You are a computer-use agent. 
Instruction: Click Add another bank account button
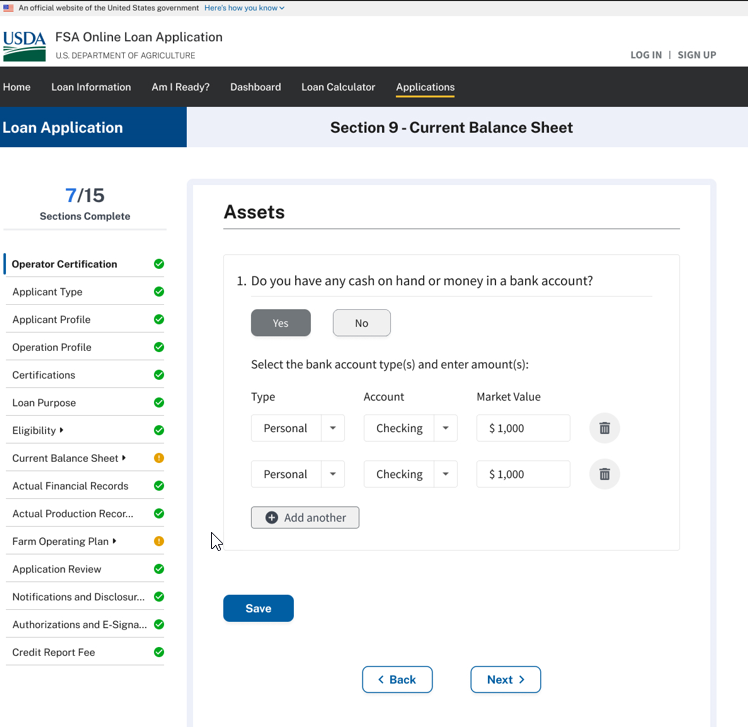pyautogui.click(x=305, y=517)
